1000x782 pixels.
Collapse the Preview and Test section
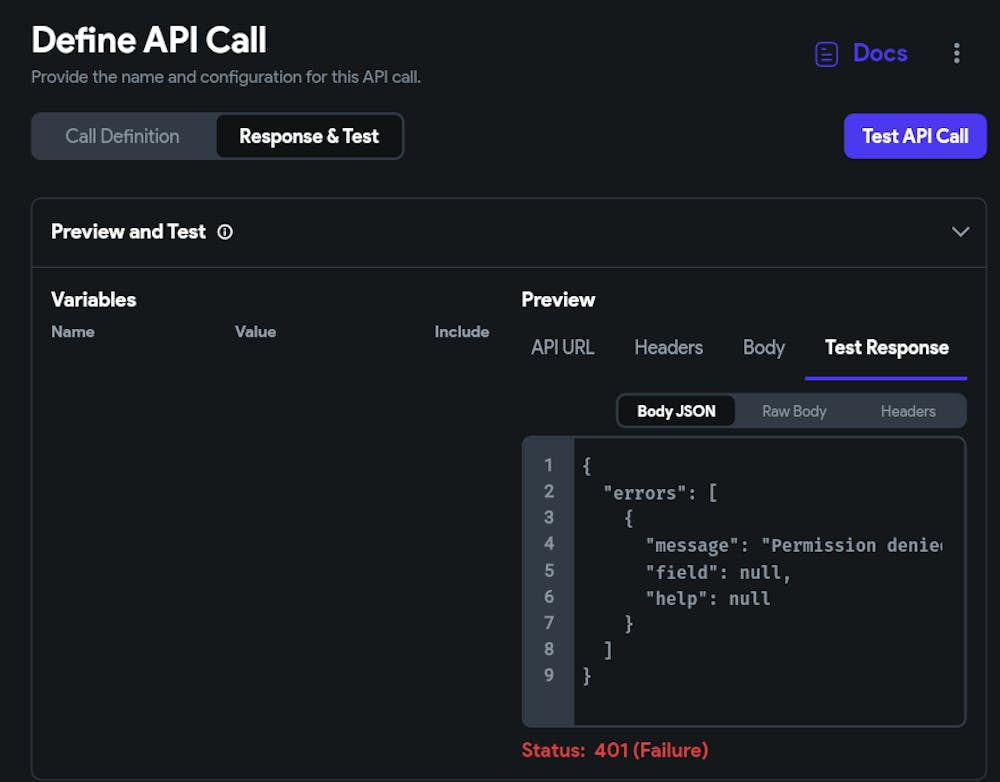tap(960, 232)
